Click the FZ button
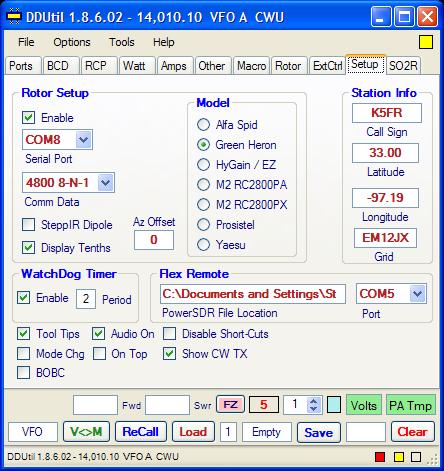Viewport: 444px width, 471px height. [x=230, y=405]
